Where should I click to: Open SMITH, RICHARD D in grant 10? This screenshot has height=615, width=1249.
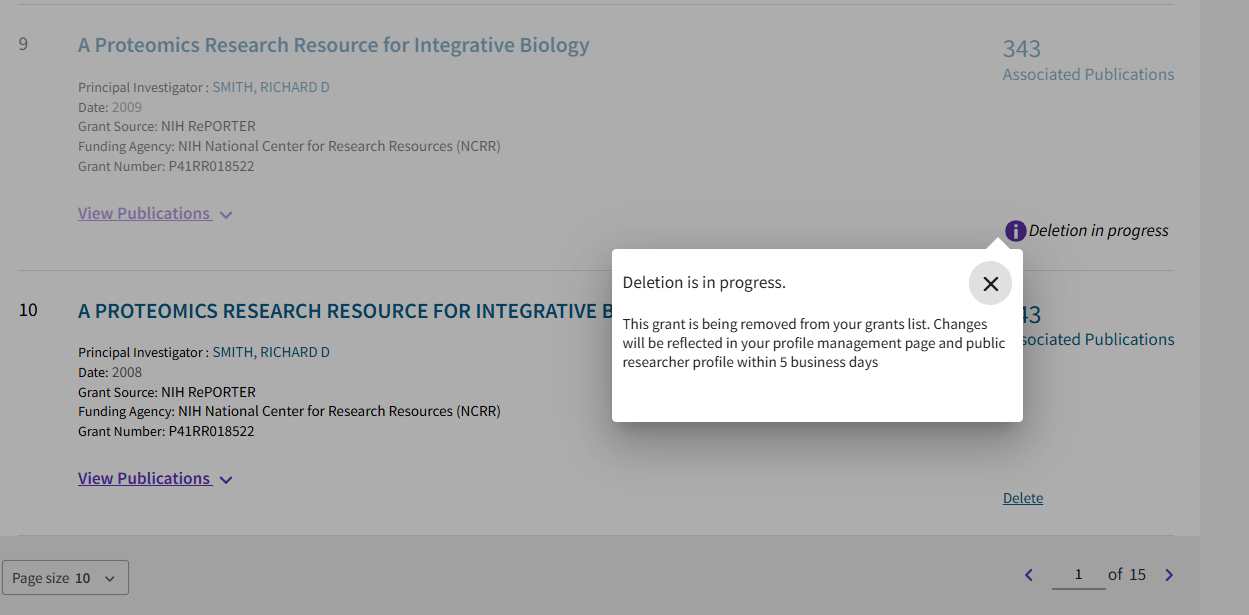(270, 352)
